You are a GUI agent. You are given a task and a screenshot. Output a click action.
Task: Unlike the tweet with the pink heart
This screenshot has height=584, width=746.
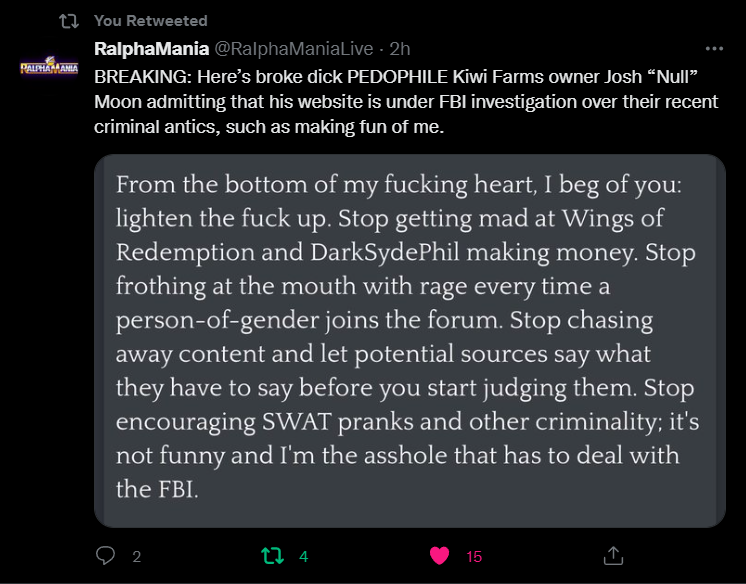pos(438,555)
